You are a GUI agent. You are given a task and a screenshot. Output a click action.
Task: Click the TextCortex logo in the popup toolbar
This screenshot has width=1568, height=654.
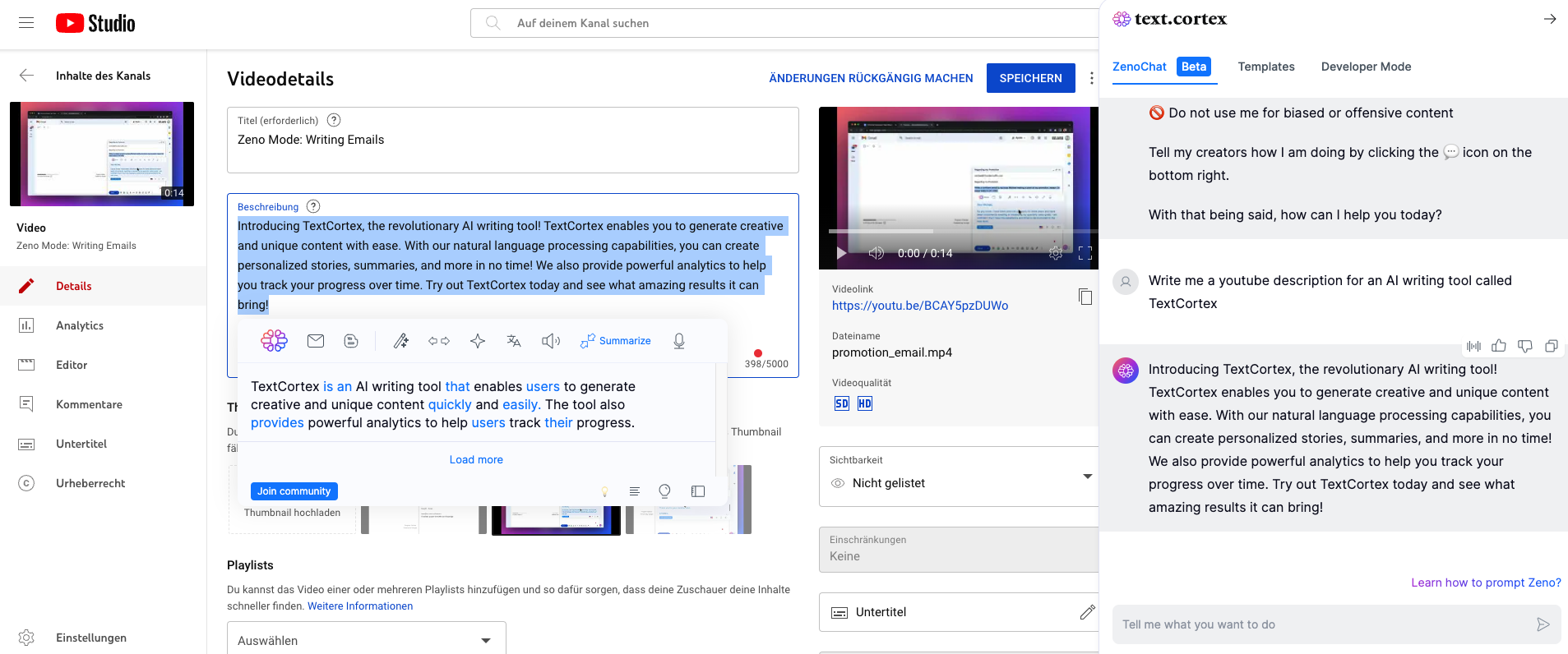point(275,340)
